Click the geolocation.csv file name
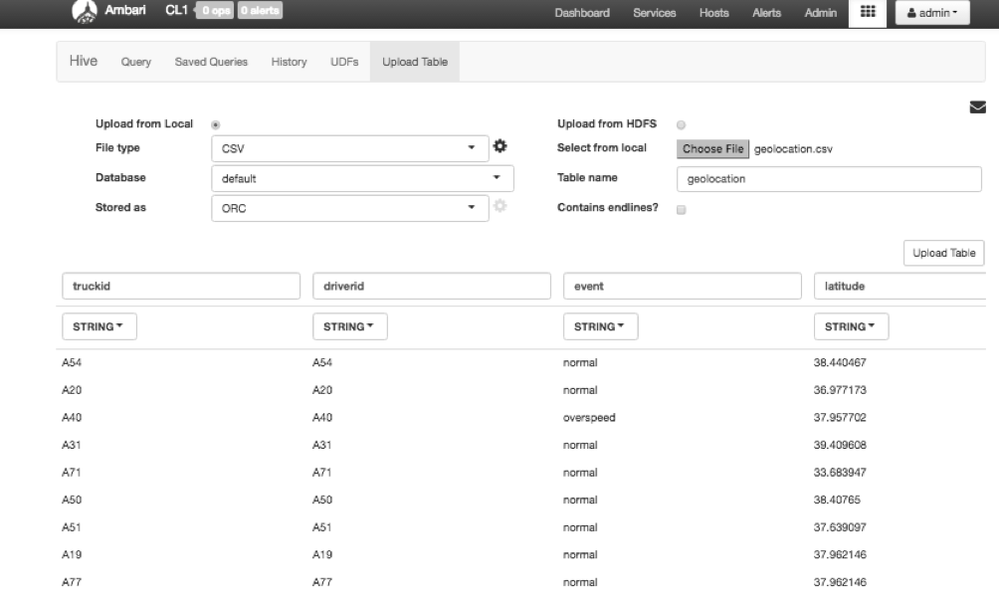The height and width of the screenshot is (610, 999). tap(793, 149)
